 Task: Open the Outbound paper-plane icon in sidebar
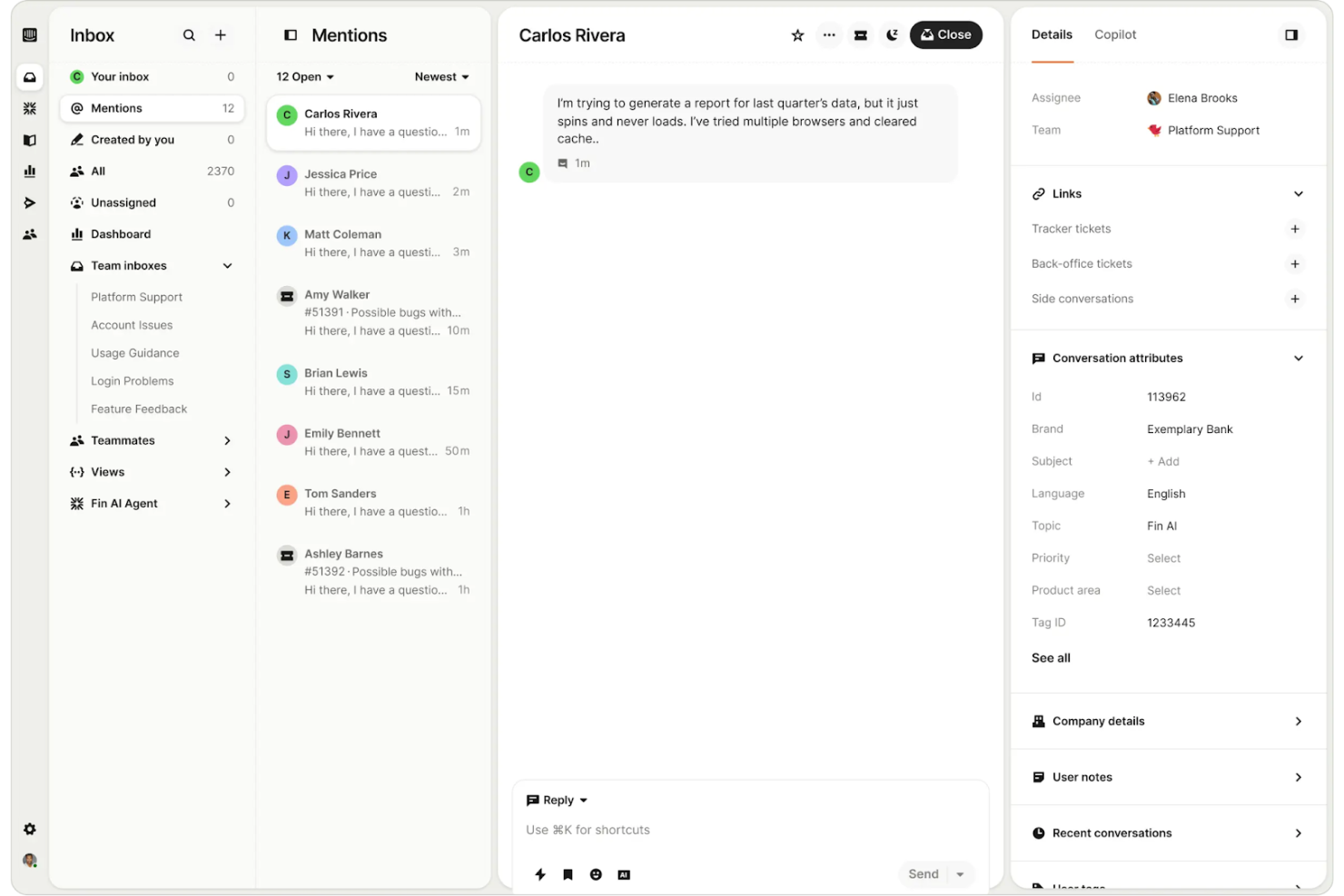tap(29, 202)
